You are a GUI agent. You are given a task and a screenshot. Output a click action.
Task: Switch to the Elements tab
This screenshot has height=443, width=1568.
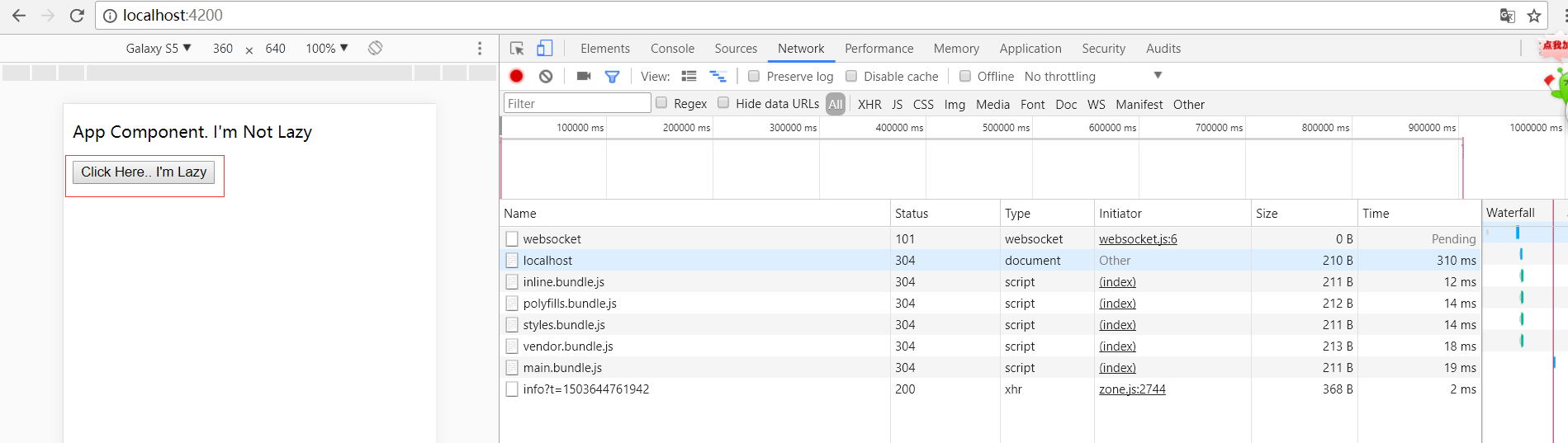click(x=605, y=49)
